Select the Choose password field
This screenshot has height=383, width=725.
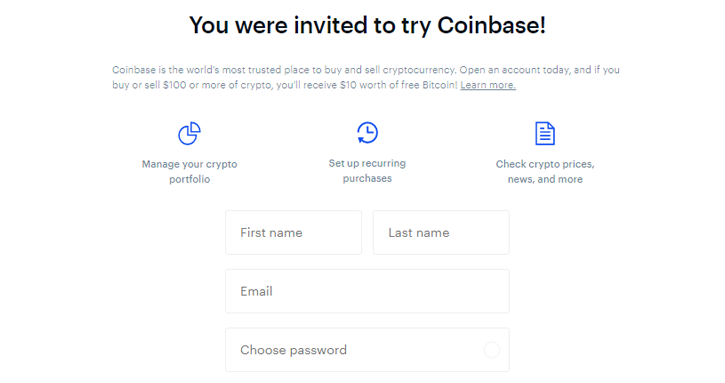367,350
